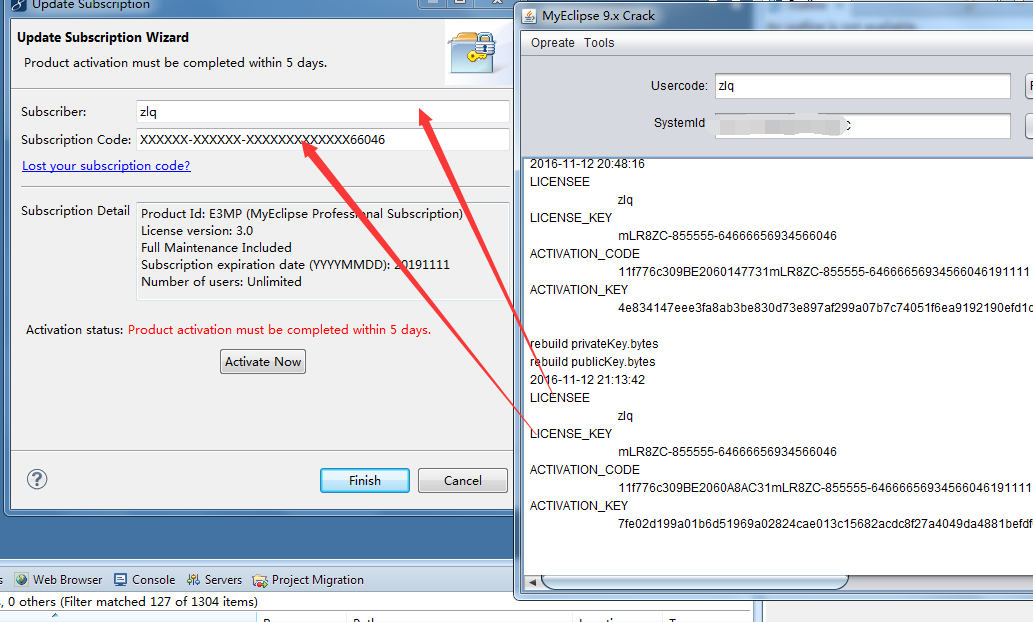
Task: Click the Project Migration icon
Action: tap(260, 580)
